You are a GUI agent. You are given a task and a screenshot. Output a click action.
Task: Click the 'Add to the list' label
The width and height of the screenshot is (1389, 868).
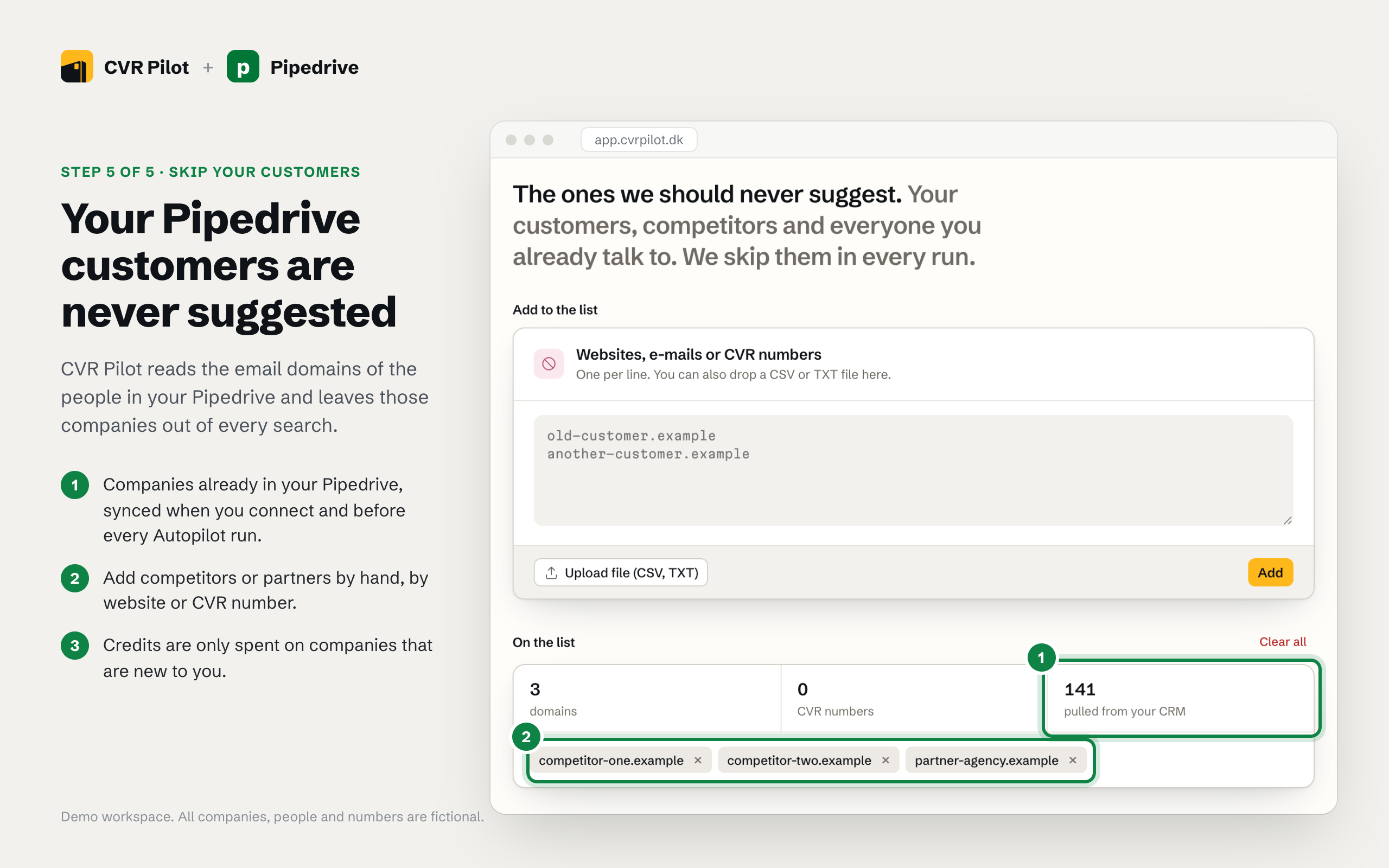[555, 309]
